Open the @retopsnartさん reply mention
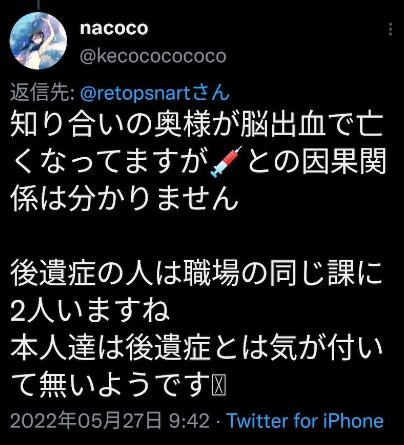The width and height of the screenshot is (404, 445). point(155,94)
